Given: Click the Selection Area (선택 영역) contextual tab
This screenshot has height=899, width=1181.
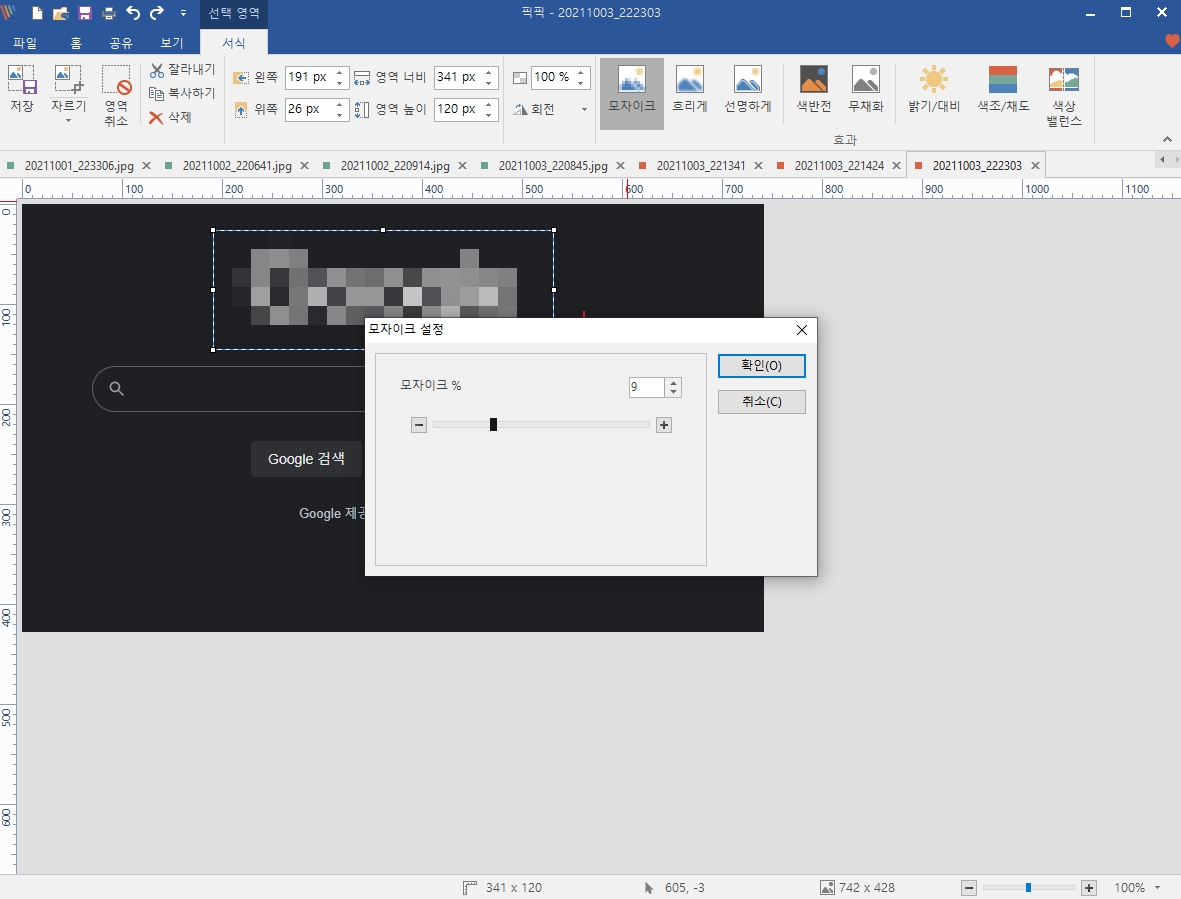Looking at the screenshot, I should pyautogui.click(x=233, y=13).
